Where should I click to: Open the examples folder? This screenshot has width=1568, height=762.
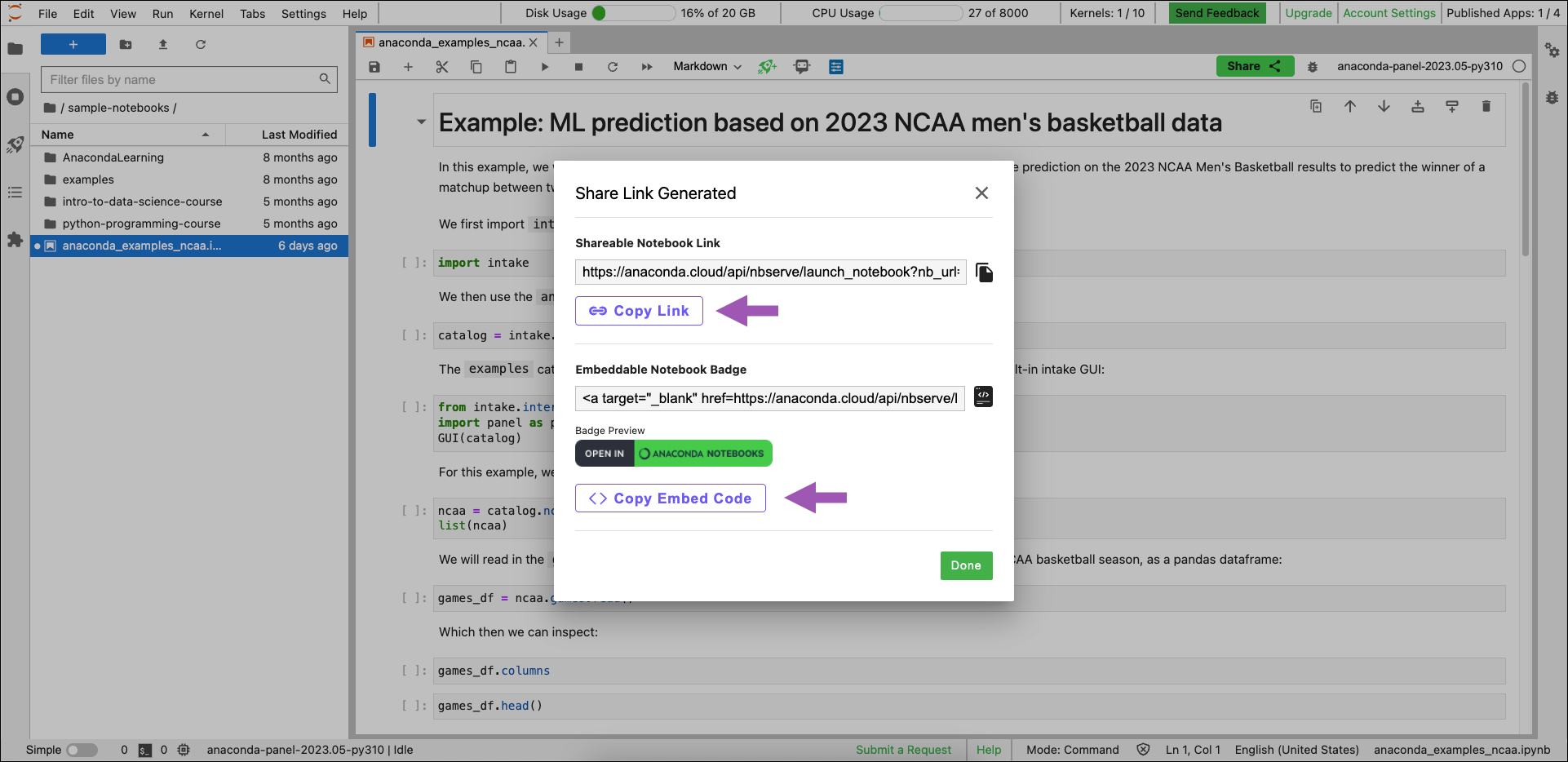click(x=189, y=179)
